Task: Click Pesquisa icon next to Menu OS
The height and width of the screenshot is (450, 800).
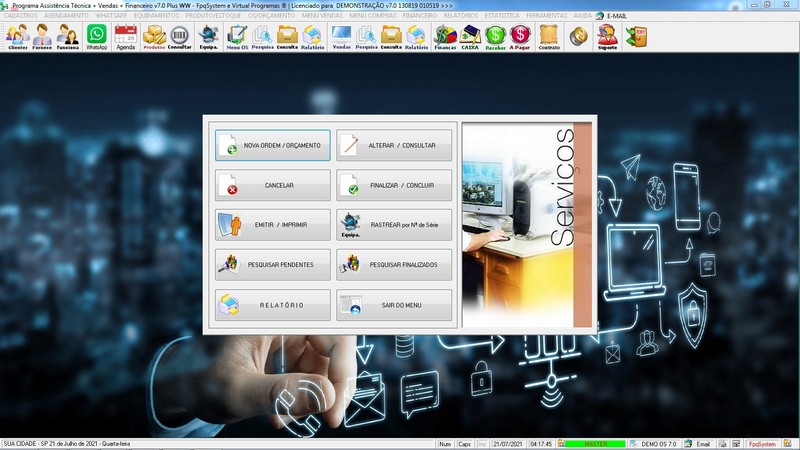Action: [x=262, y=37]
